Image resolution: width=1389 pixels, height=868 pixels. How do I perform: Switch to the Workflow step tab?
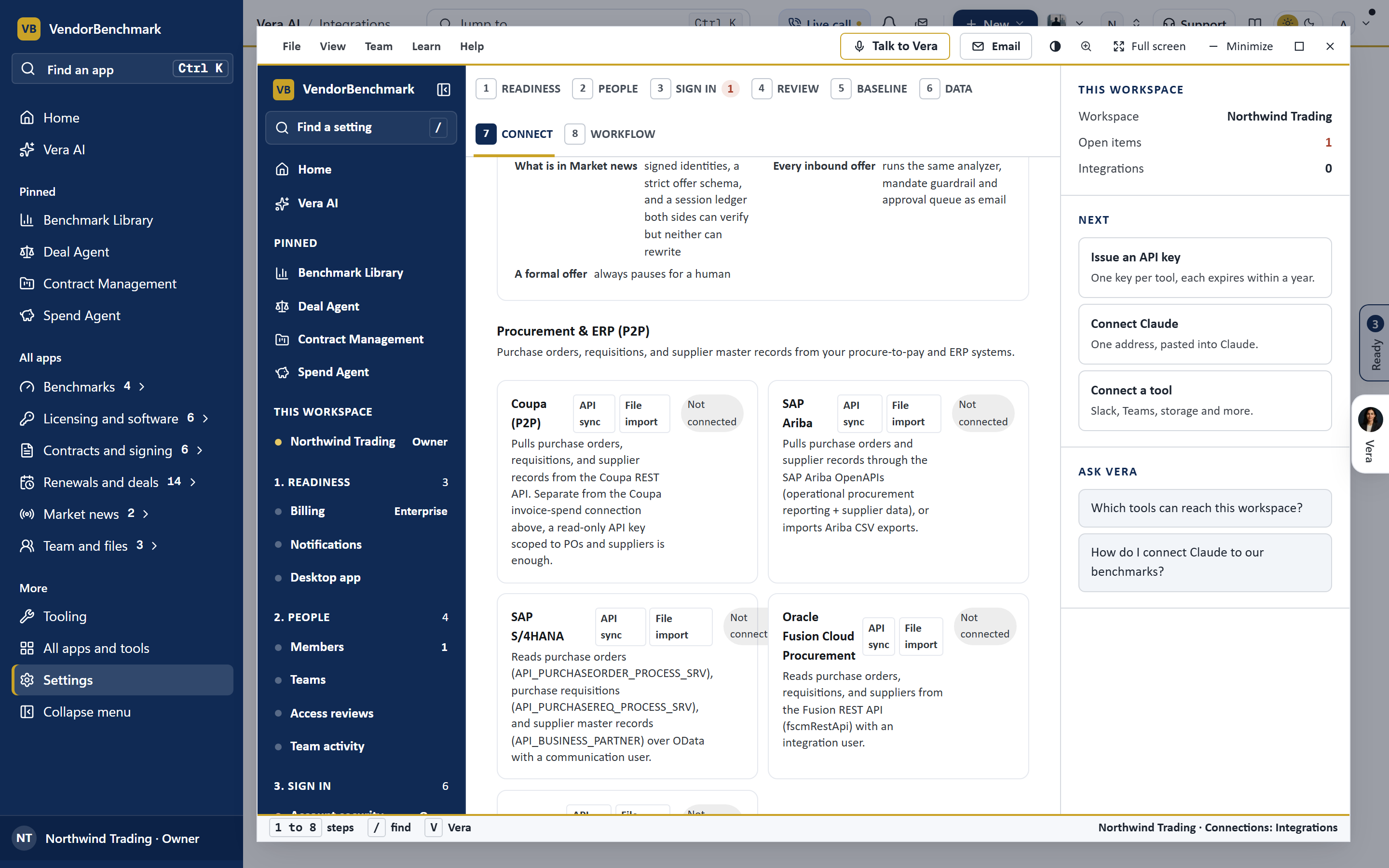click(x=610, y=135)
